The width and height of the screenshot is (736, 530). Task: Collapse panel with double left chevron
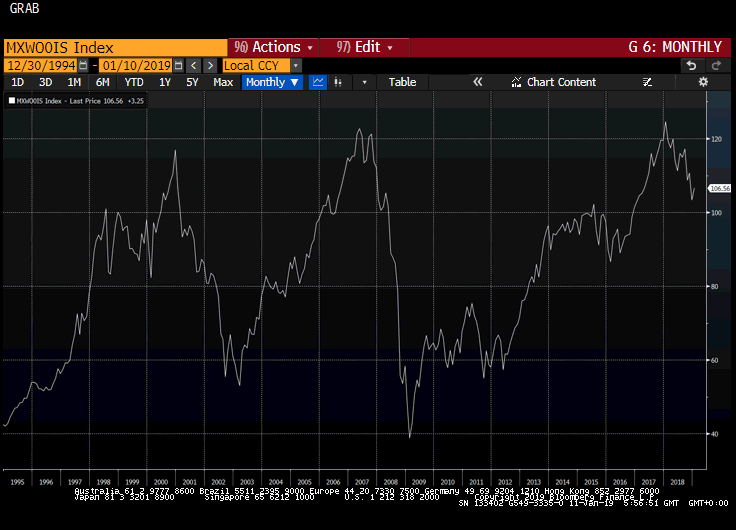point(478,82)
